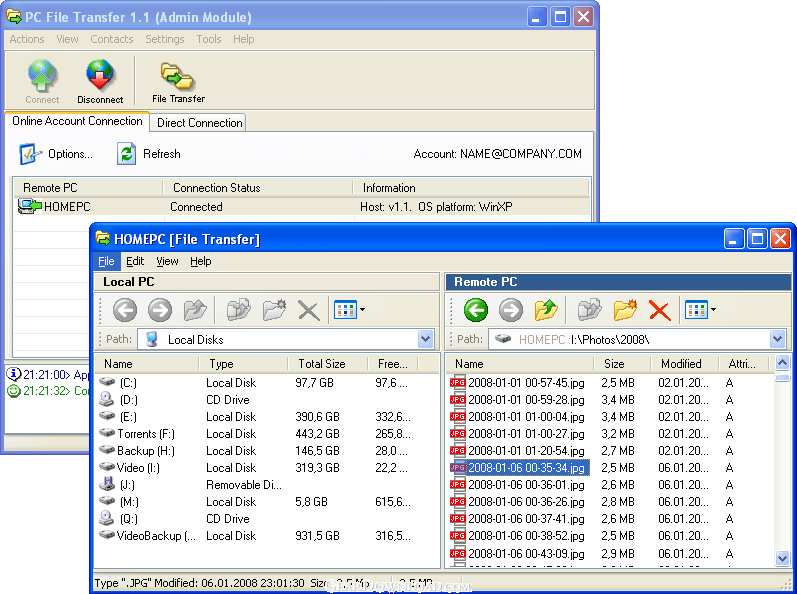Click the Local PC delete X icon
Image resolution: width=797 pixels, height=594 pixels.
tap(309, 310)
